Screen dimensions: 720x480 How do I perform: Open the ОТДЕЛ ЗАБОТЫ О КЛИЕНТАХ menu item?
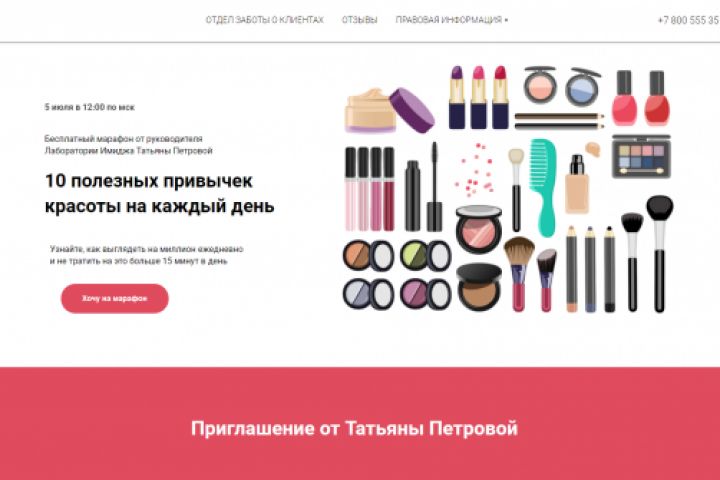click(264, 20)
